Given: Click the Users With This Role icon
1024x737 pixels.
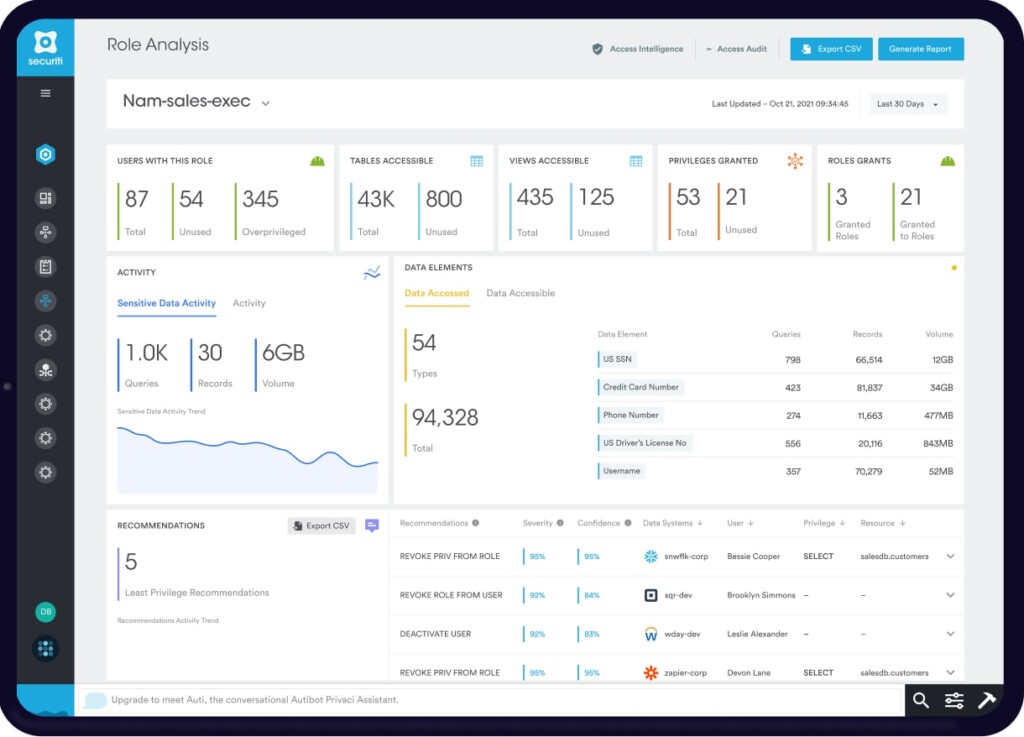Looking at the screenshot, I should [317, 161].
